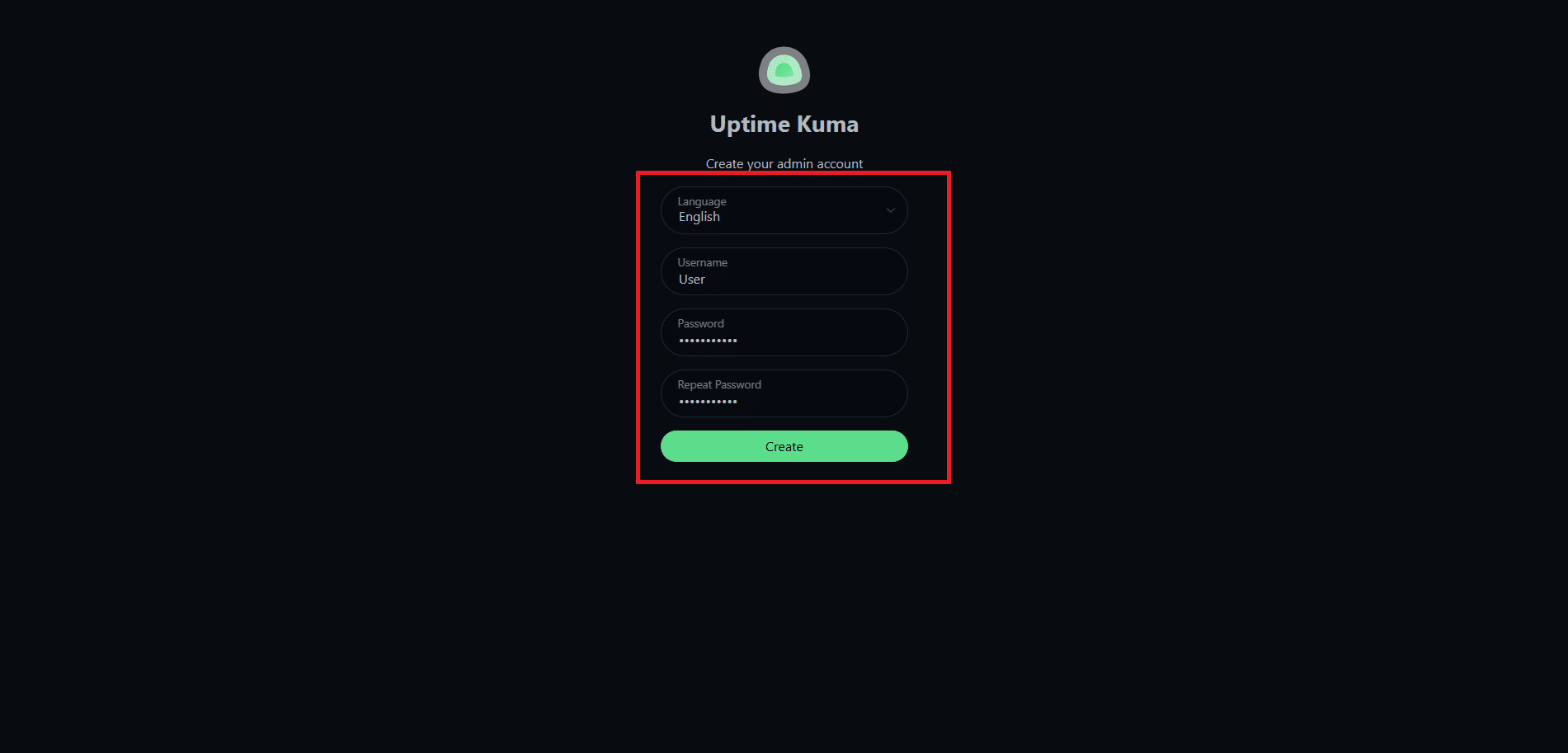Click the masked dots in Repeat Password

coord(709,402)
